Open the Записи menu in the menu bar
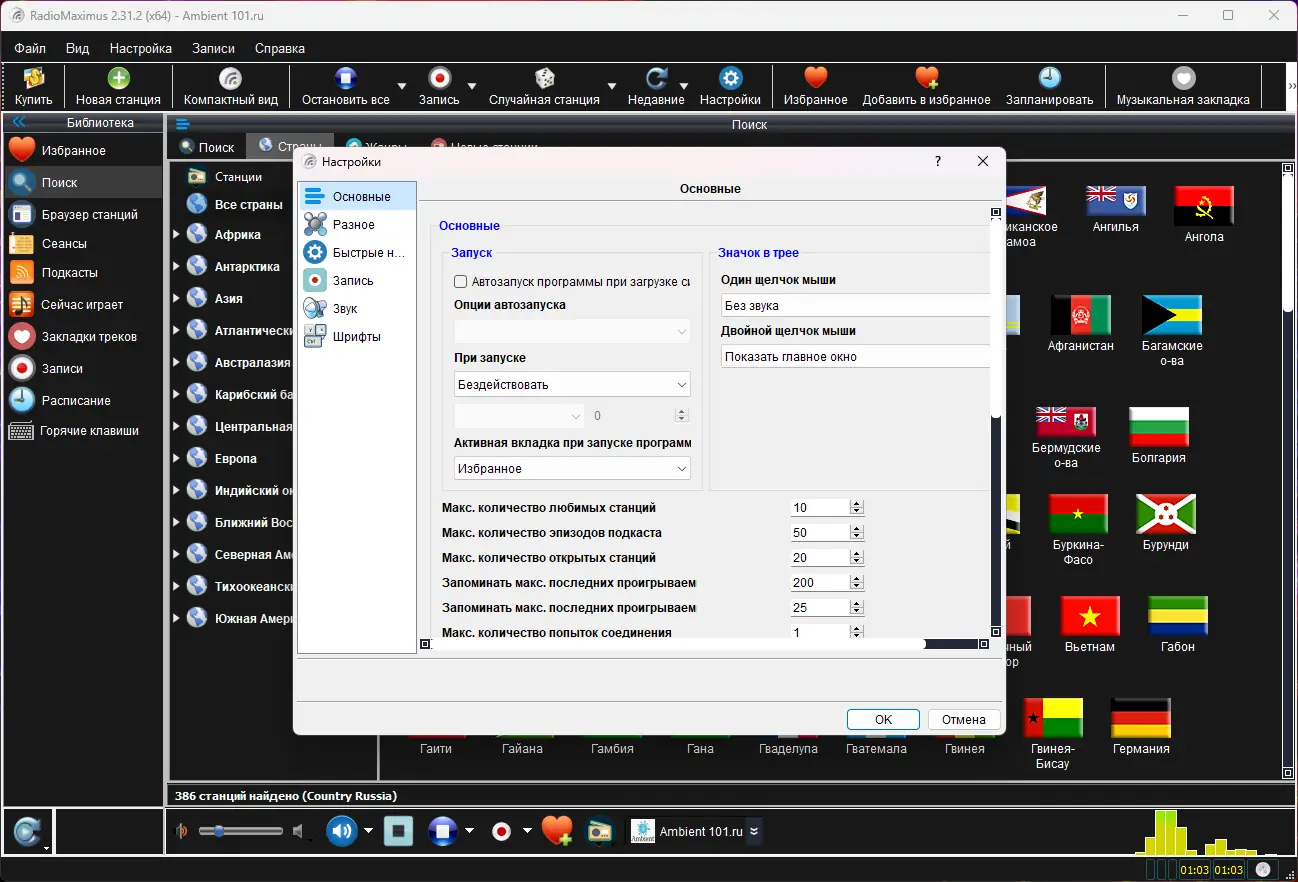Image resolution: width=1298 pixels, height=882 pixels. [213, 48]
